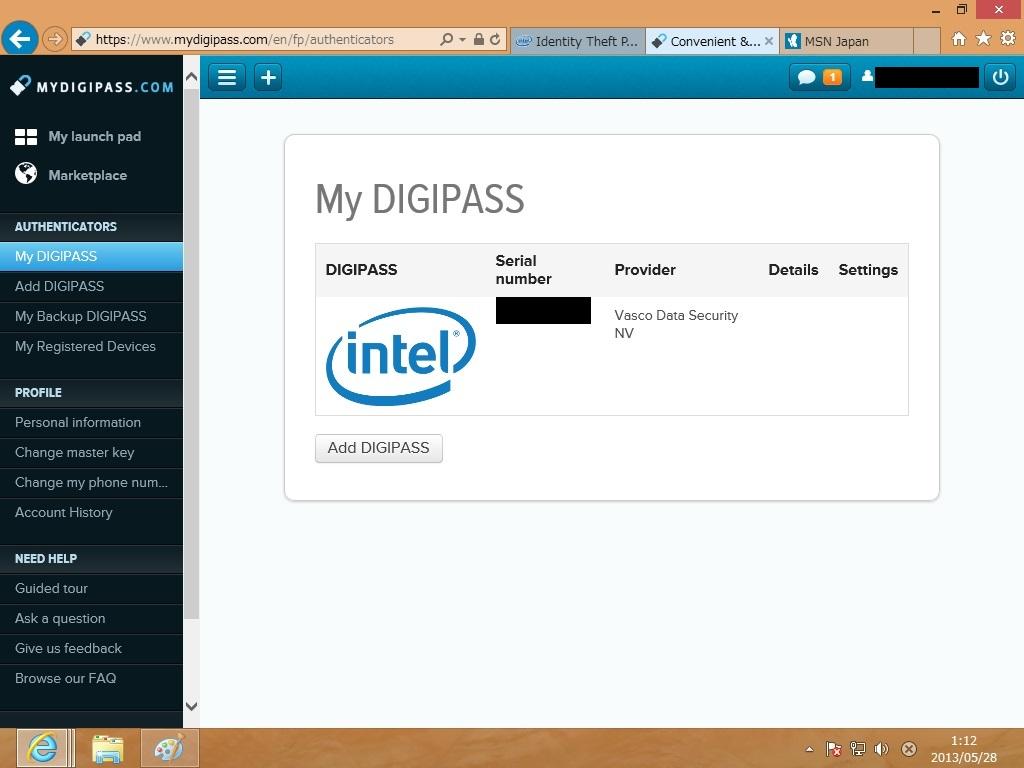
Task: Open Internet Explorer from the taskbar
Action: (x=42, y=748)
